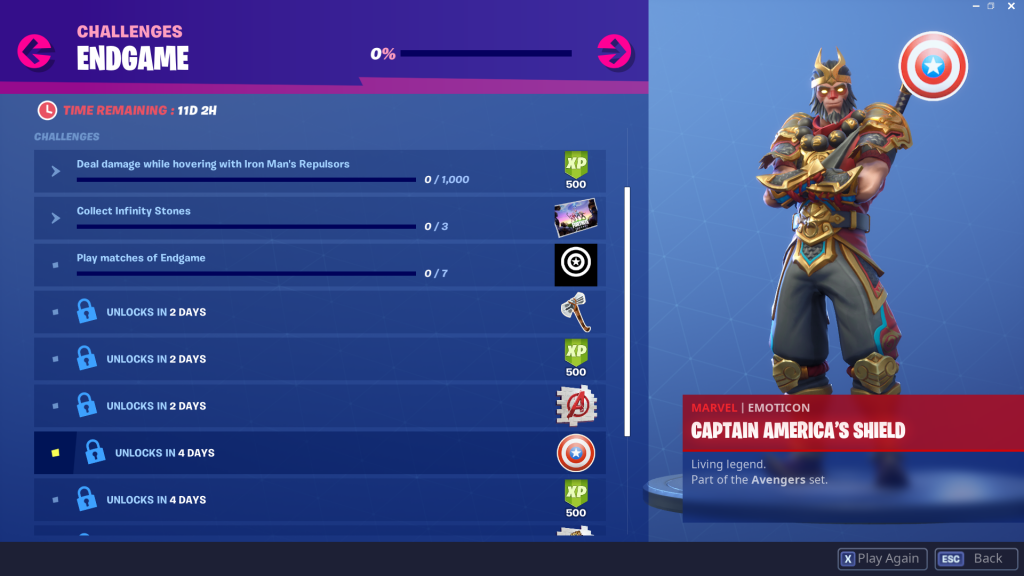Click the challenge list scrollbar
The image size is (1024, 576).
(628, 312)
